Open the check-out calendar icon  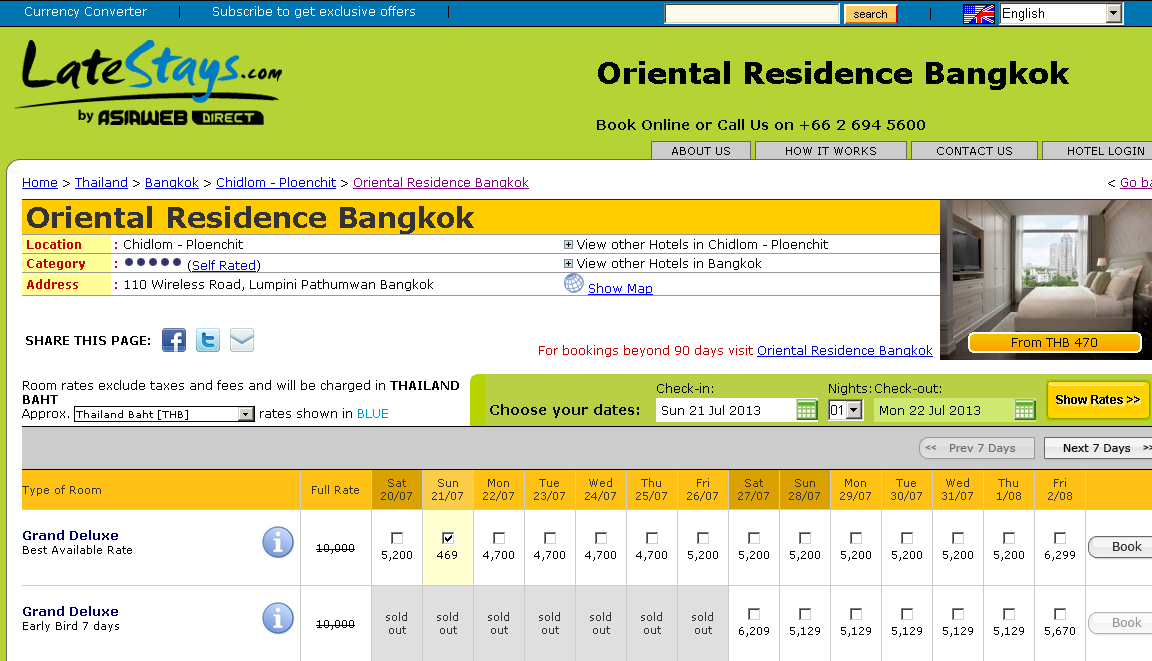coord(1025,410)
